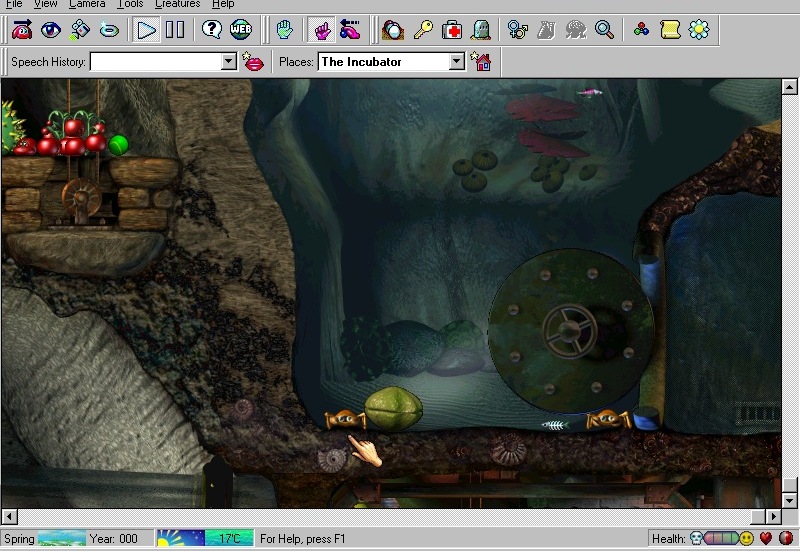Expand the Speech History dropdown
This screenshot has width=800, height=551.
228,62
